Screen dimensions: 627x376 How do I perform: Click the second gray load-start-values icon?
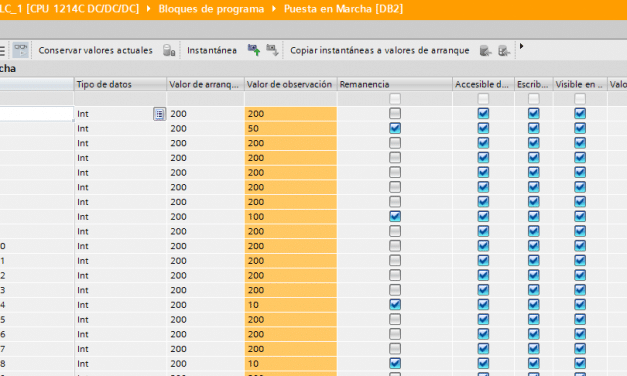(504, 51)
